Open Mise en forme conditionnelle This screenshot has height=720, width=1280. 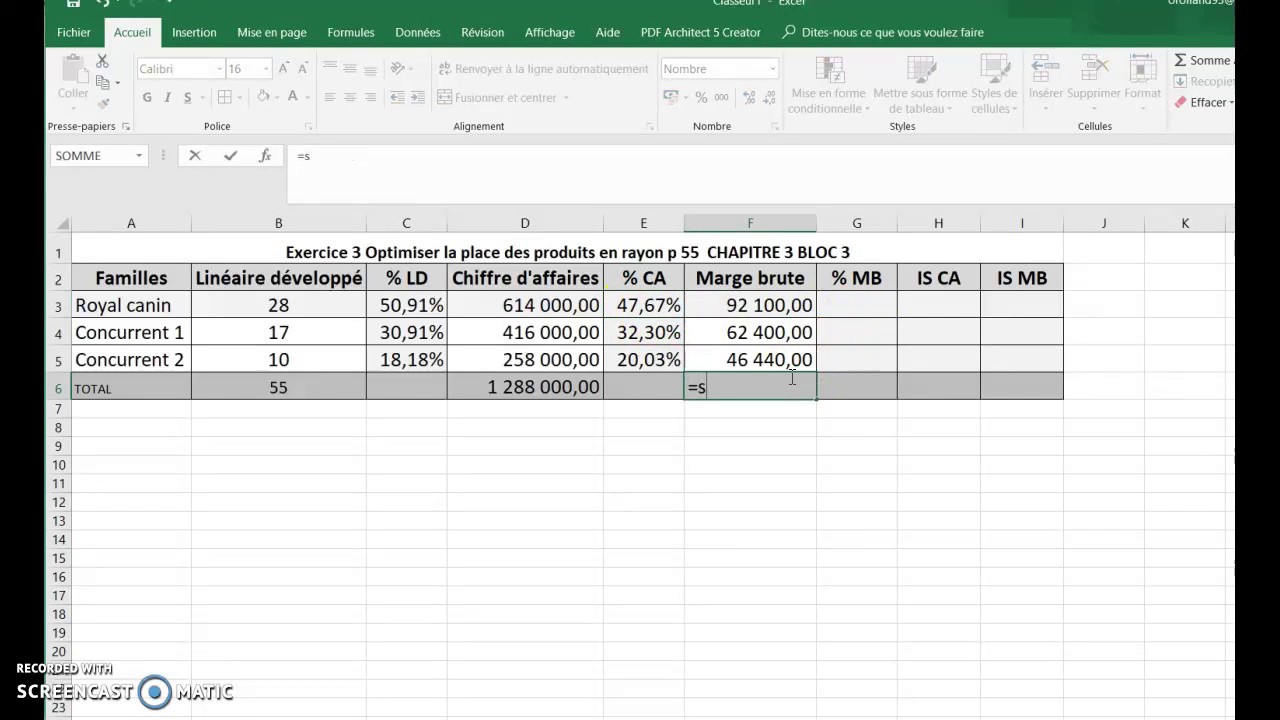(x=828, y=85)
